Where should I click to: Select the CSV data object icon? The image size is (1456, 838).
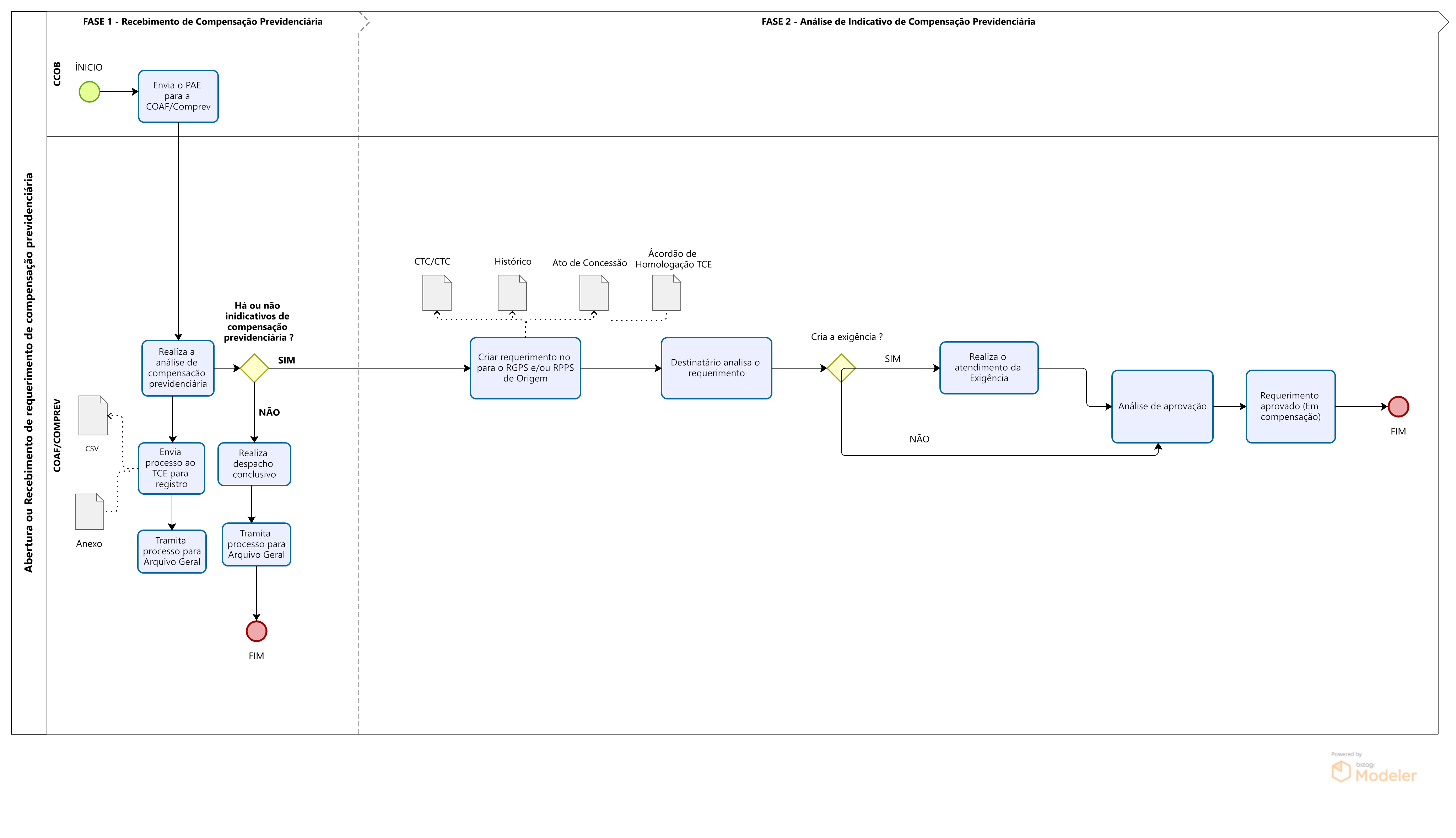93,415
